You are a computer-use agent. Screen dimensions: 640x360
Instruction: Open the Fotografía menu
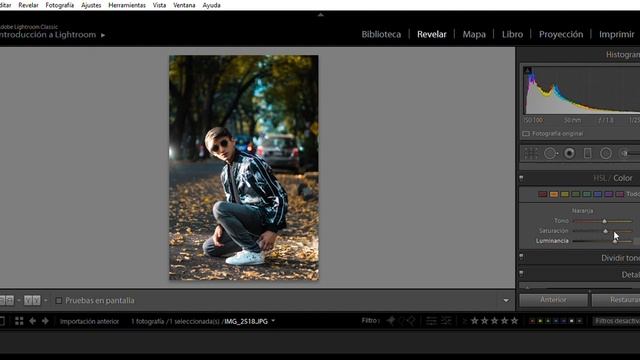point(60,5)
